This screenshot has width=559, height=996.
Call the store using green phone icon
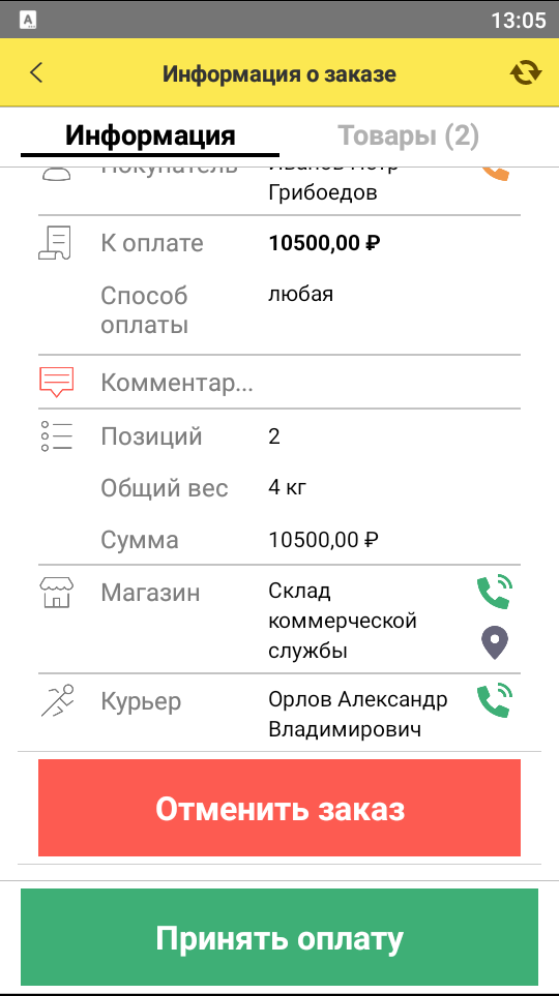click(494, 591)
